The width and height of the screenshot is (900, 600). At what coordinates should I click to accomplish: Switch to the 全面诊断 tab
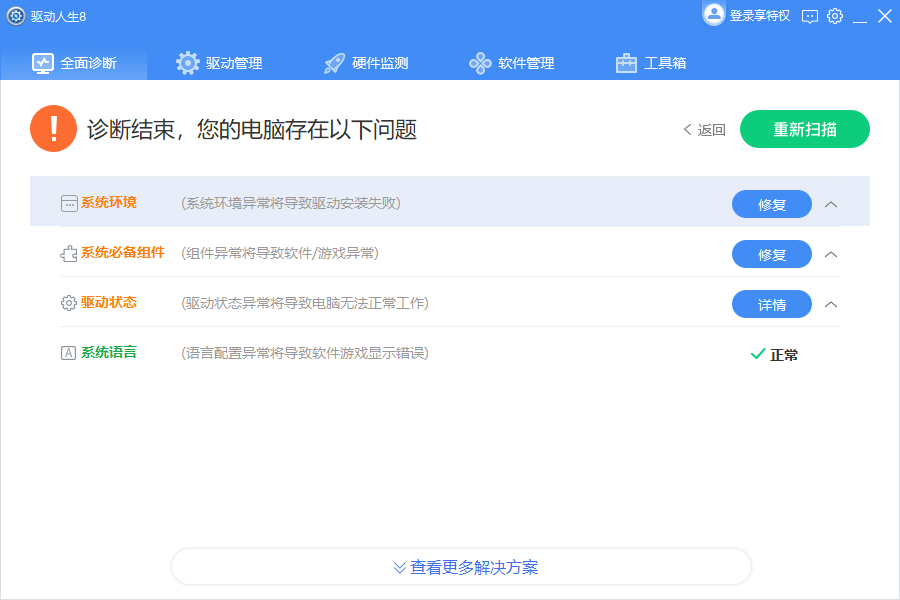pyautogui.click(x=73, y=61)
